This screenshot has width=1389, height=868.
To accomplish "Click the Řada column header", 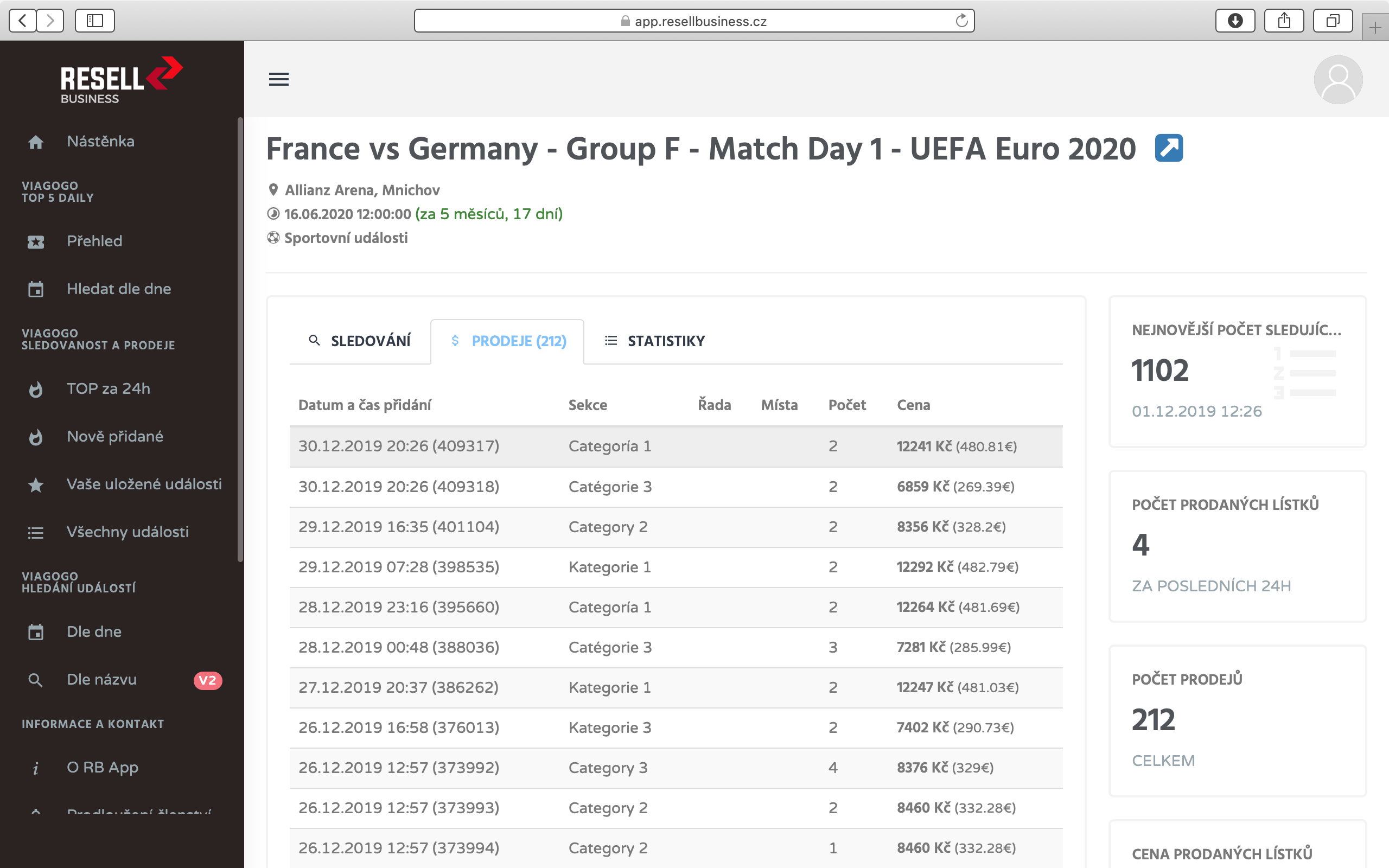I will tap(714, 405).
